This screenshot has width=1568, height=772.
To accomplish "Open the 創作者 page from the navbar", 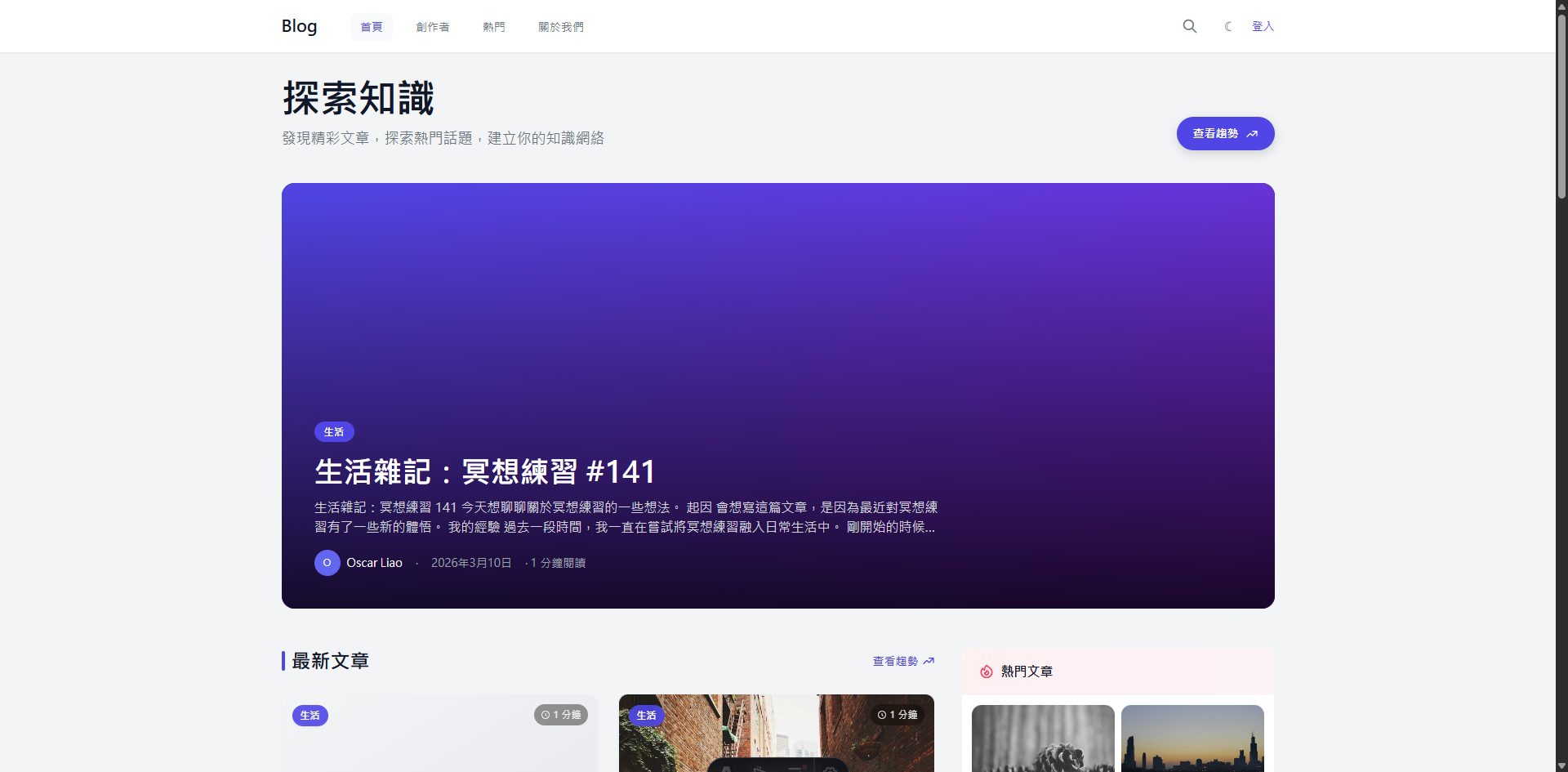I will (433, 26).
